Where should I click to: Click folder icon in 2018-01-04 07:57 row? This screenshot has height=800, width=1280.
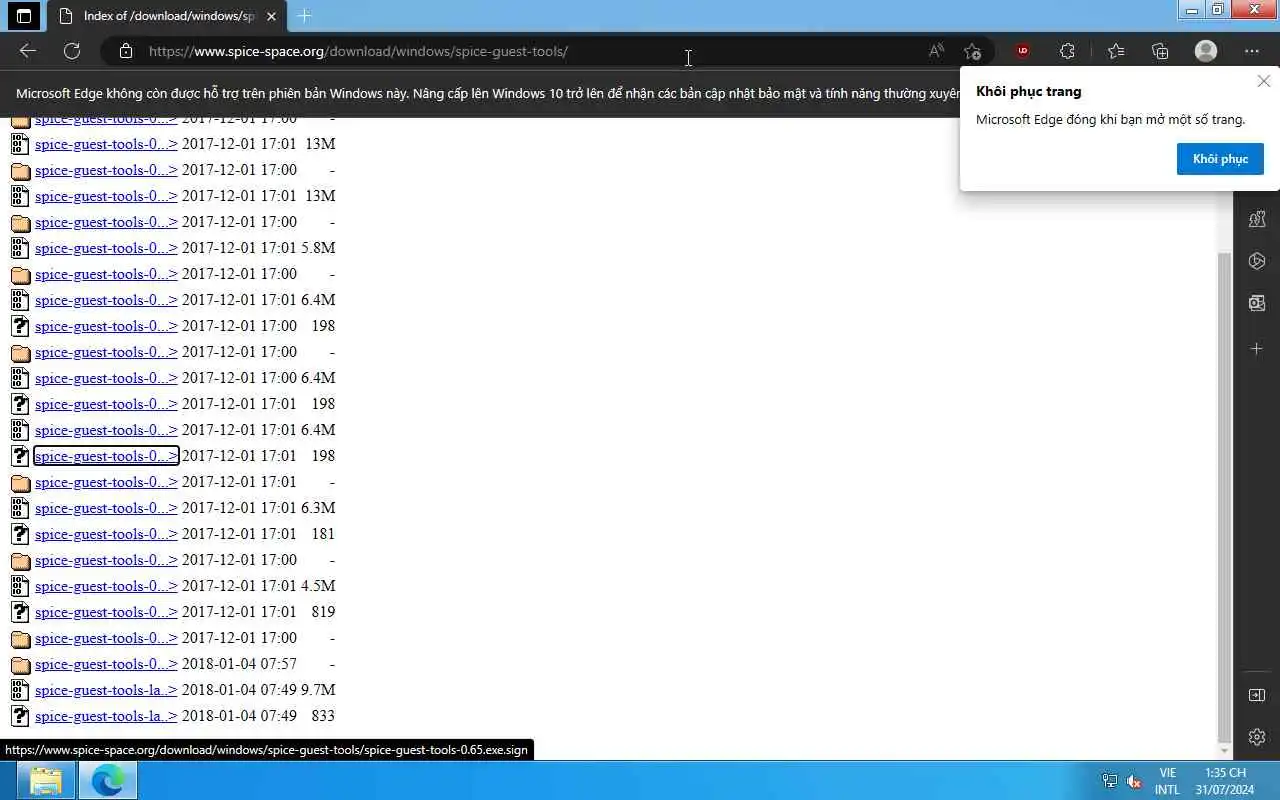click(20, 664)
